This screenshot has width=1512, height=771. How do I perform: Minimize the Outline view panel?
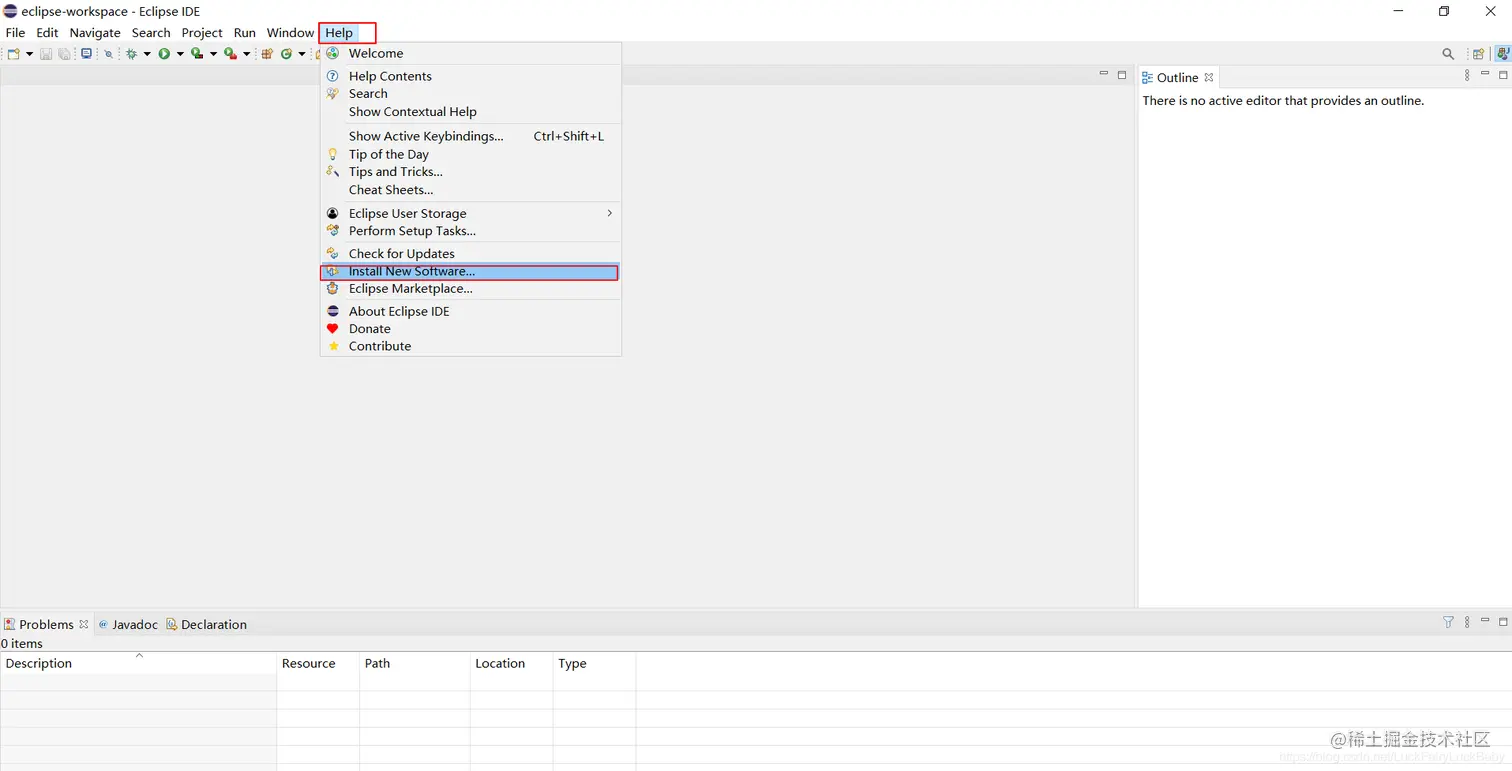pos(1485,74)
